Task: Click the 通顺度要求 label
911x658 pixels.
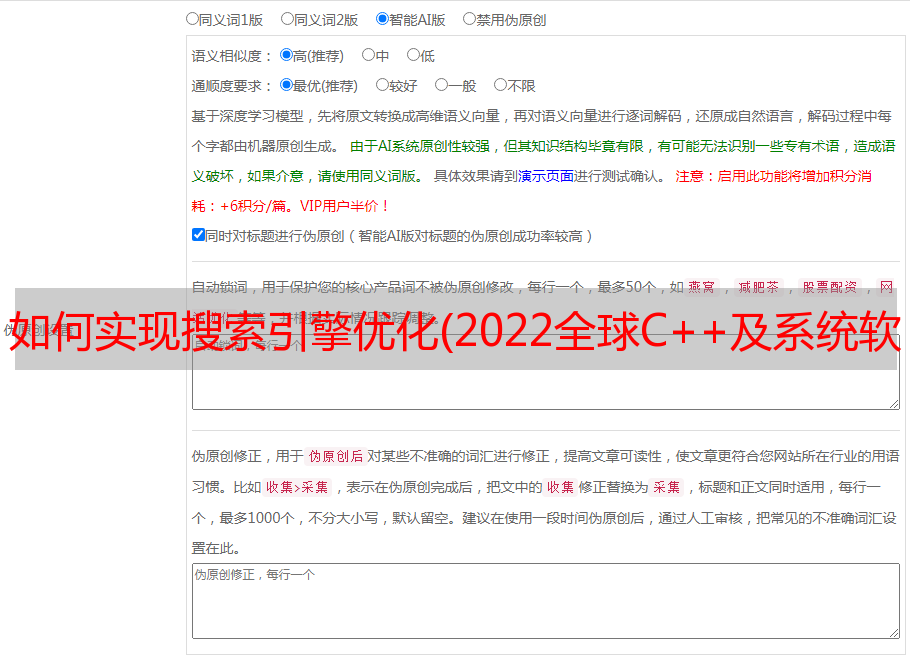Action: pos(231,86)
